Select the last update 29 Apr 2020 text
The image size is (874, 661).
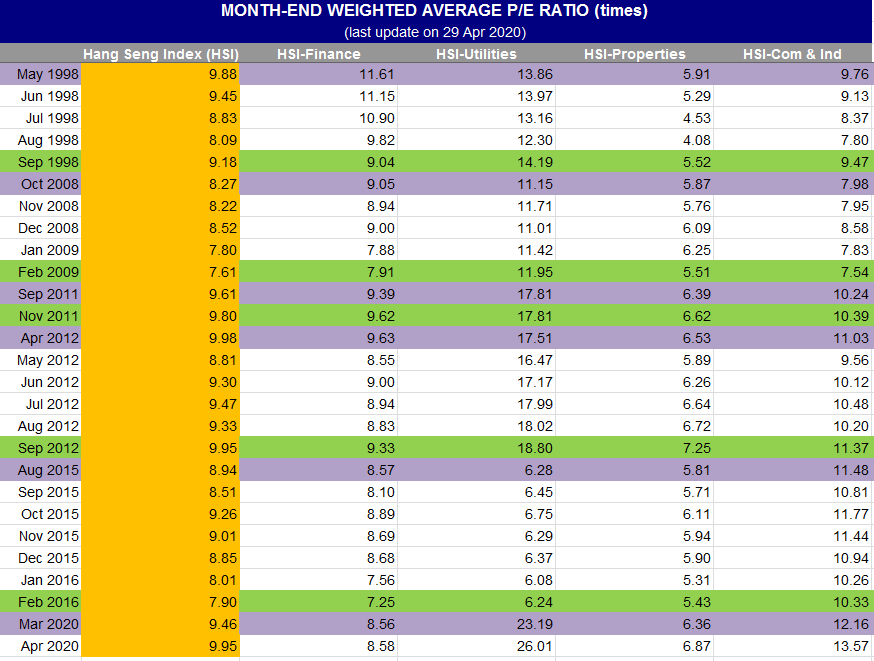point(435,32)
